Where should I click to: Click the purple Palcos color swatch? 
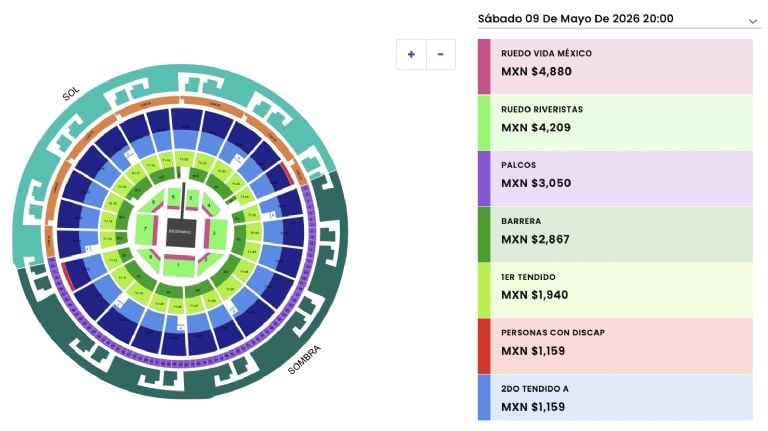tap(484, 178)
